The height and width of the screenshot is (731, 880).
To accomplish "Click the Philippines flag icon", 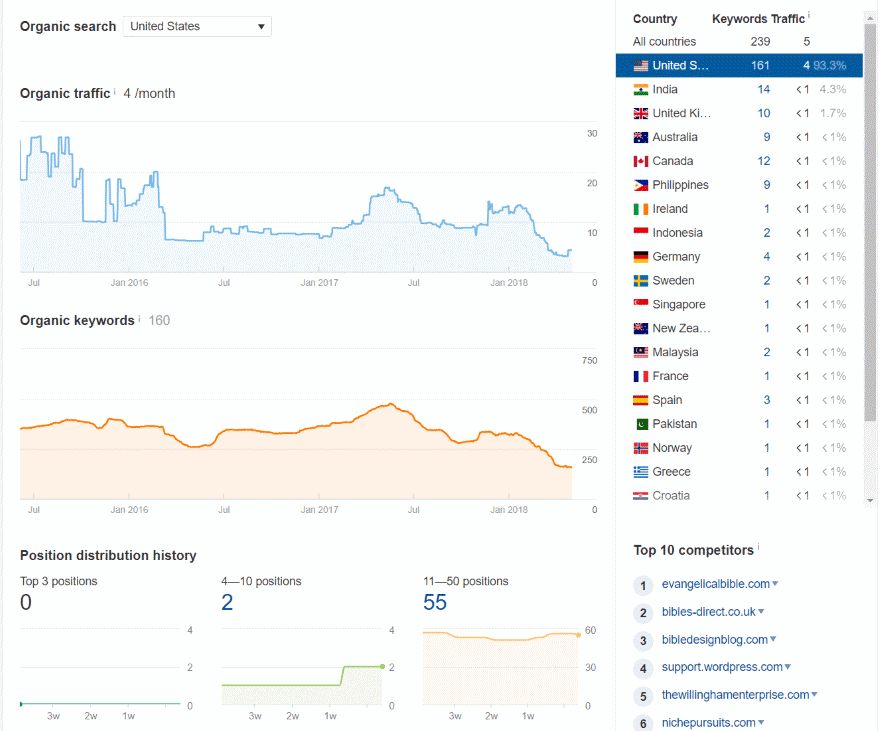I will [641, 185].
